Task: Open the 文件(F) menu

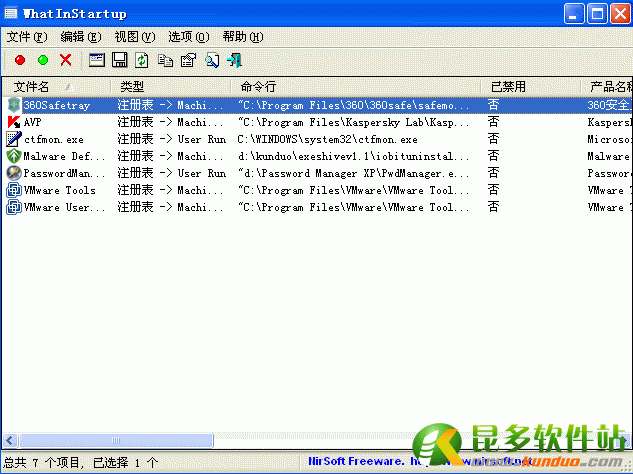Action: (x=27, y=37)
